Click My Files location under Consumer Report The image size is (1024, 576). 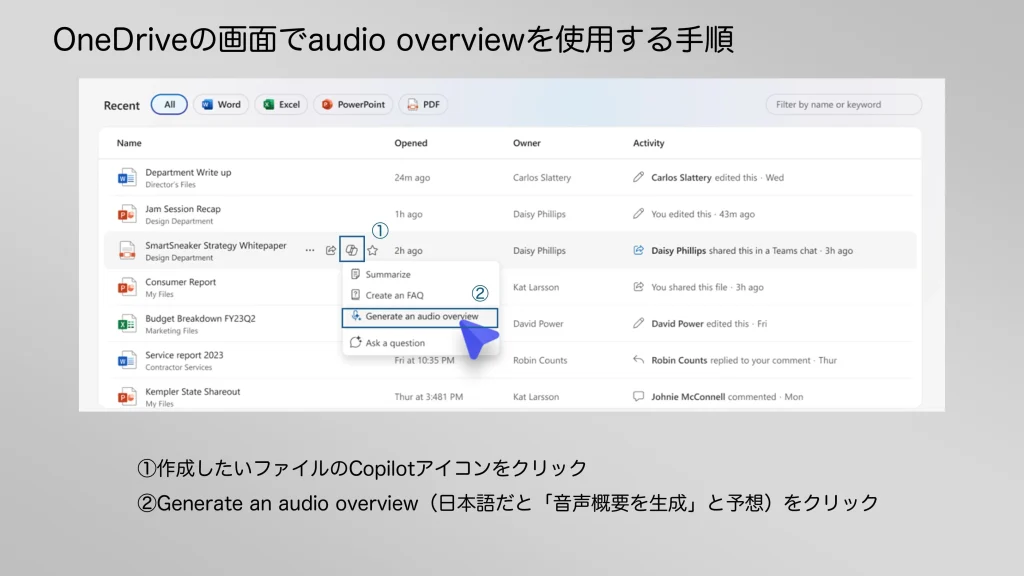pos(159,295)
